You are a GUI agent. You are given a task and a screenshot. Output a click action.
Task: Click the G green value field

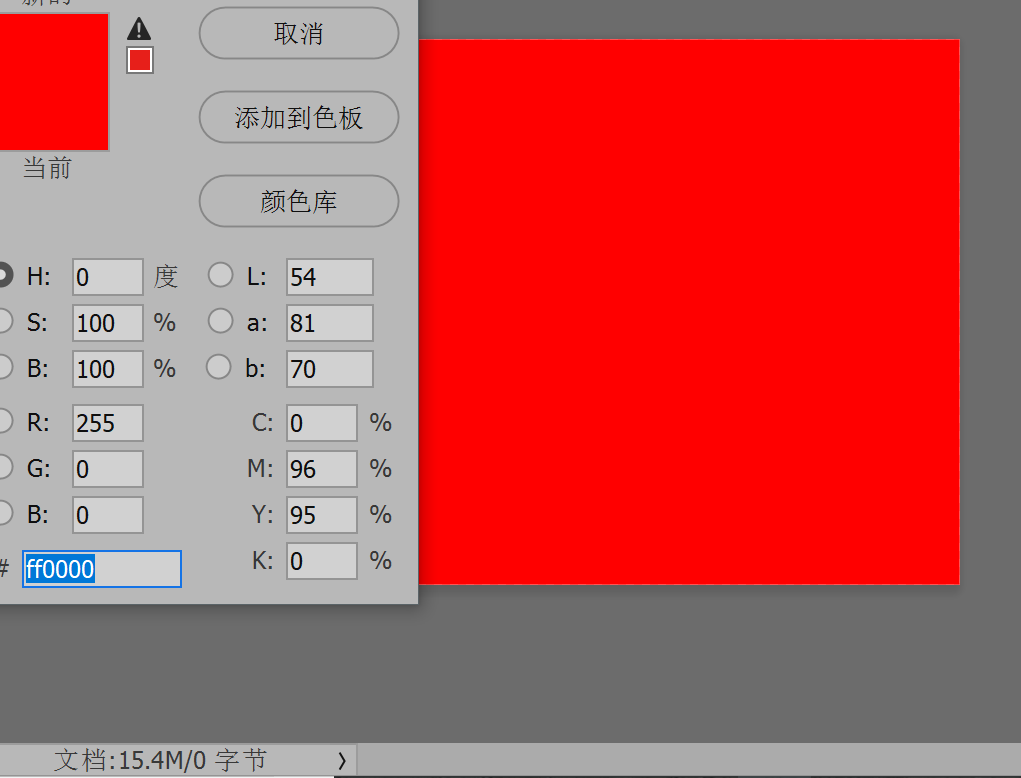(x=107, y=469)
